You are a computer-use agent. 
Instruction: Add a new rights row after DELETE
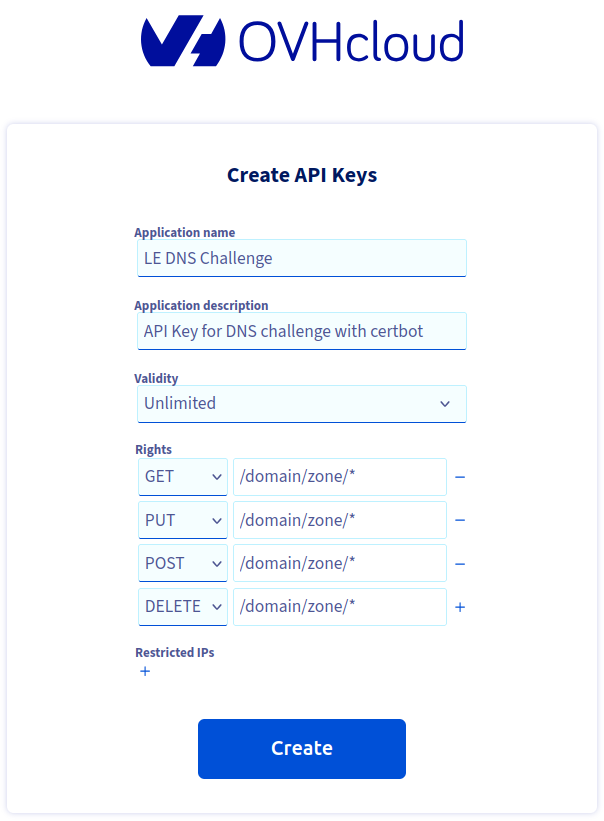tap(460, 607)
